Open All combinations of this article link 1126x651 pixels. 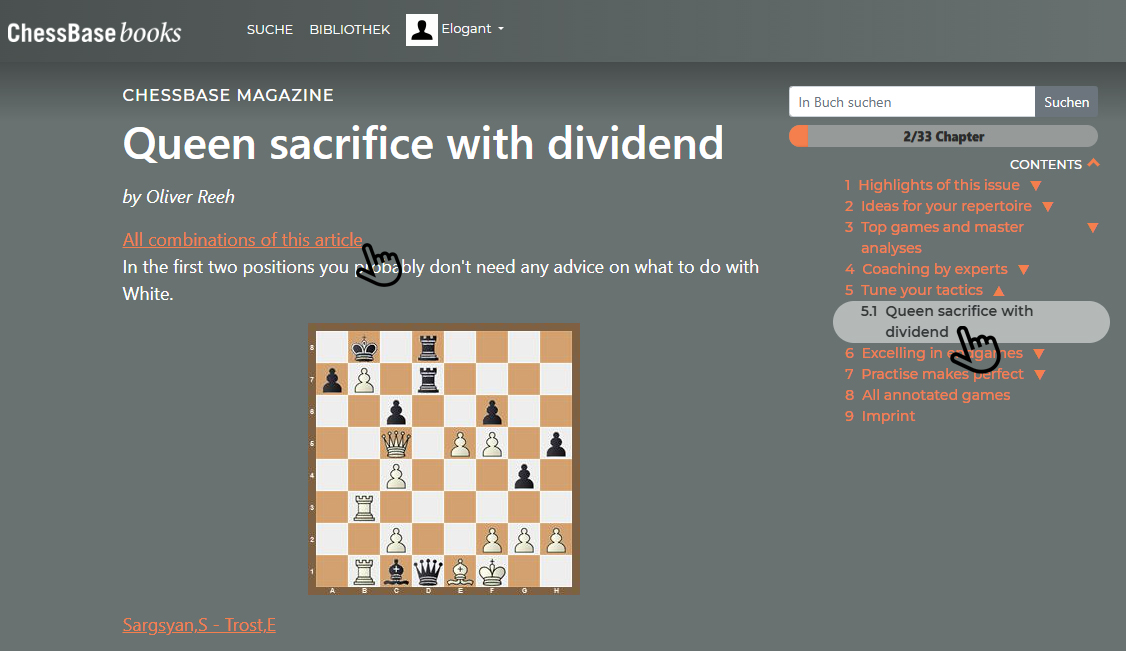(x=242, y=240)
